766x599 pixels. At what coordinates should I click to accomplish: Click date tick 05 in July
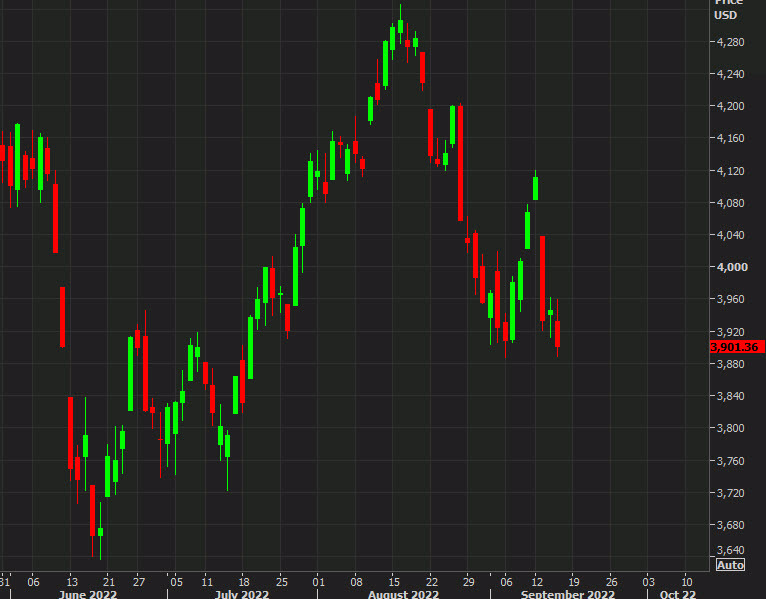click(x=176, y=582)
